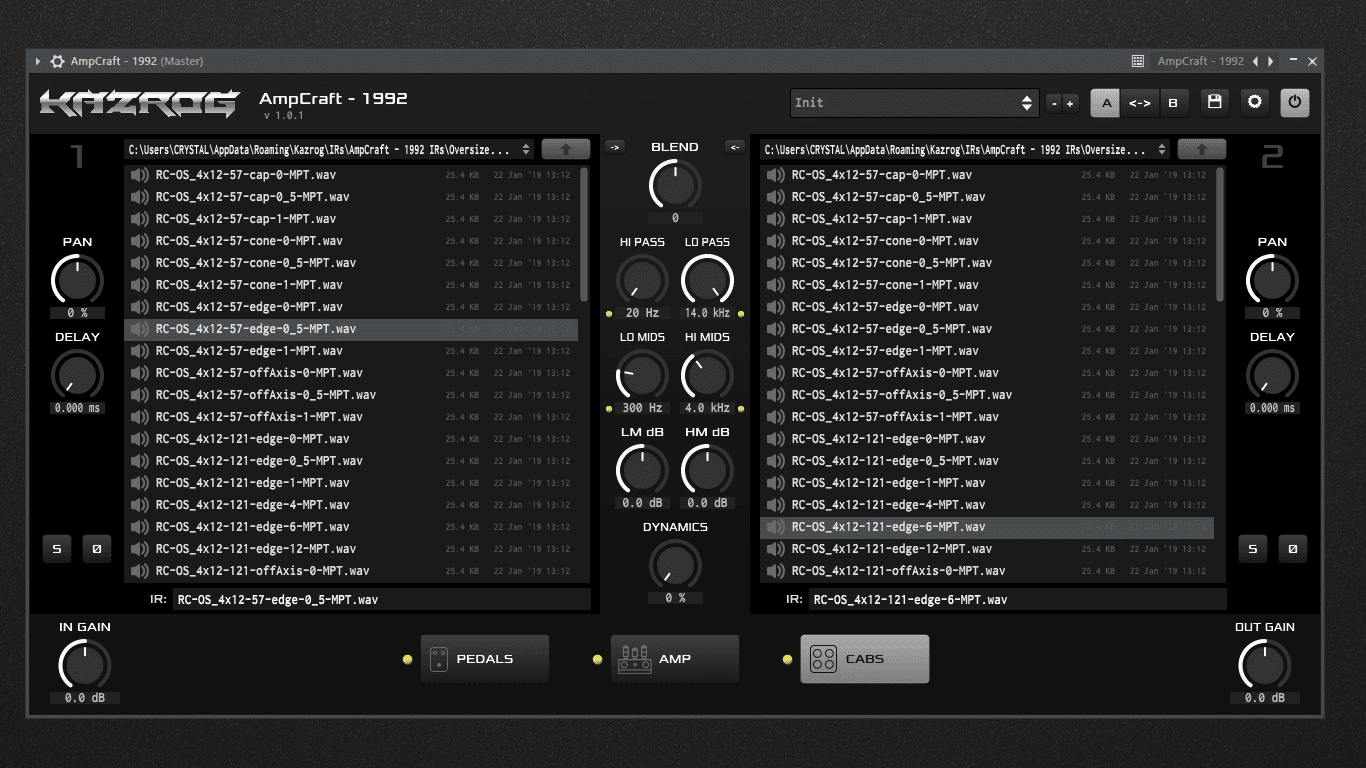Click the folder-up arrow button for cab 2
1366x768 pixels.
(x=1202, y=149)
